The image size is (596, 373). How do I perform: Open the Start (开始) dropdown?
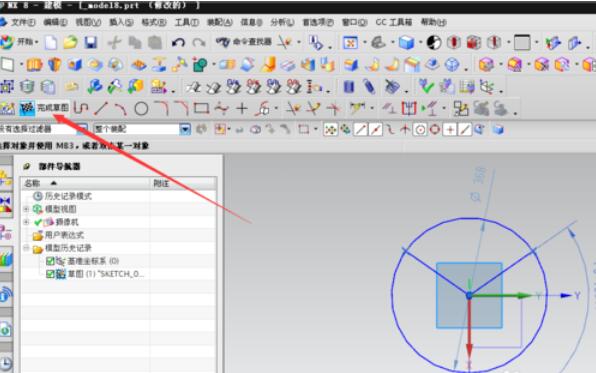point(21,42)
